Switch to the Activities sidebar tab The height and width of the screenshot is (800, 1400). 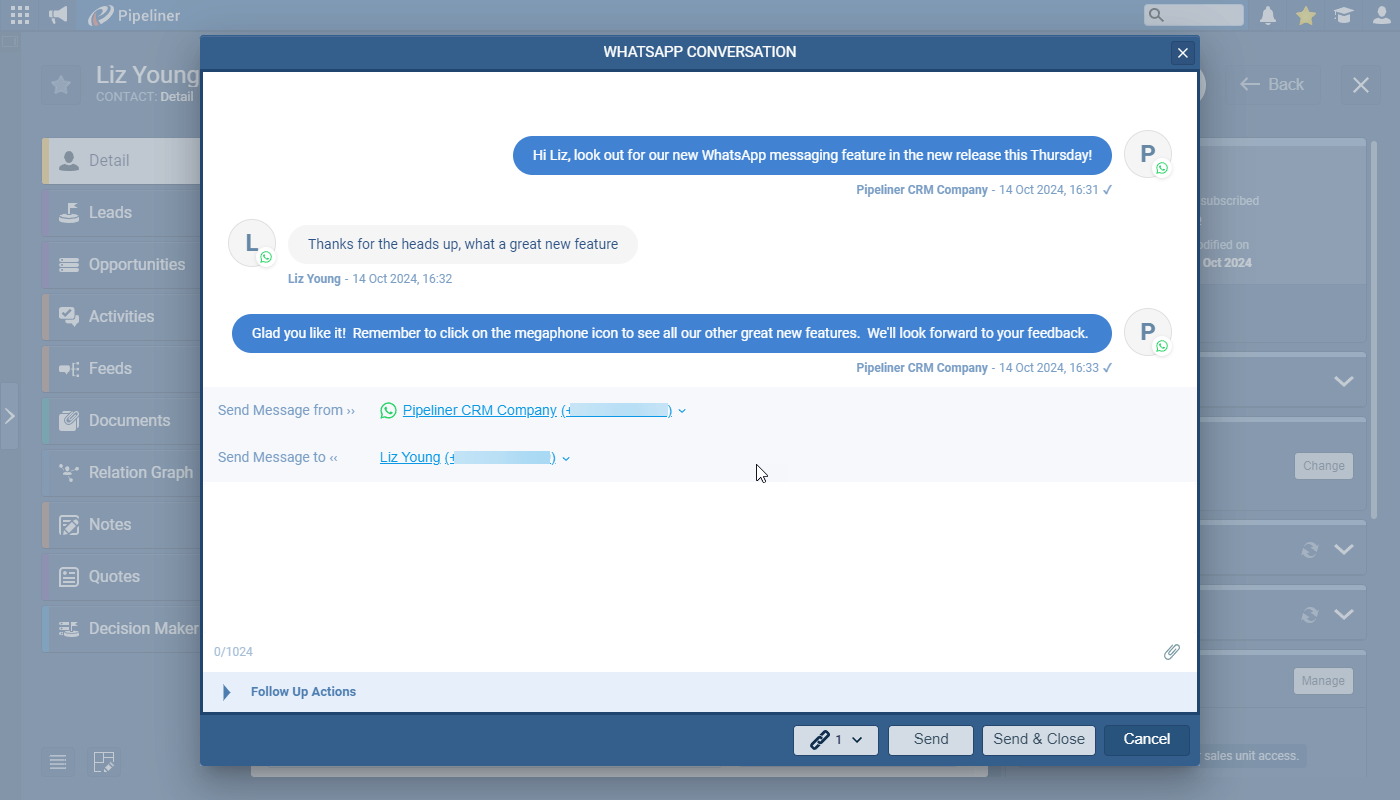tap(121, 316)
